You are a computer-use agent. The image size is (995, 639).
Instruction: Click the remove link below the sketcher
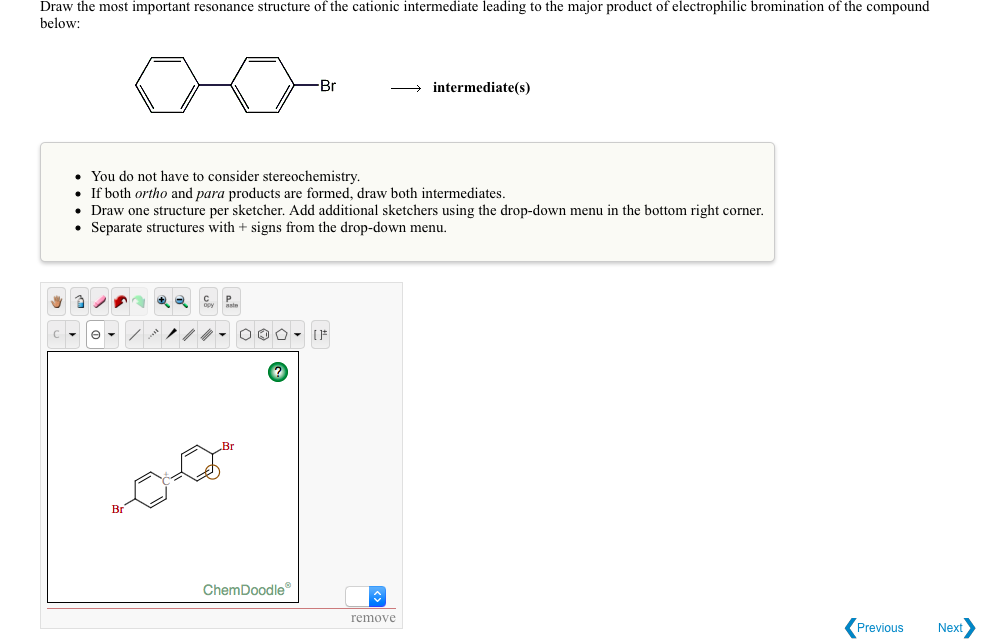click(373, 617)
